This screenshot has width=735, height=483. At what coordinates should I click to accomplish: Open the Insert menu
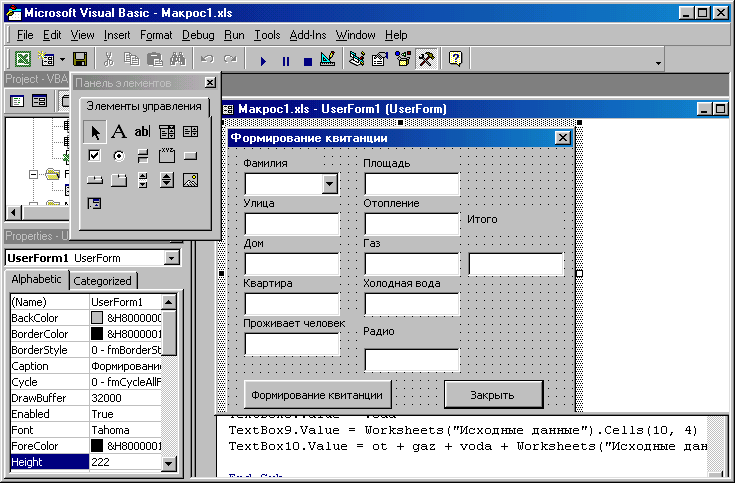(117, 35)
